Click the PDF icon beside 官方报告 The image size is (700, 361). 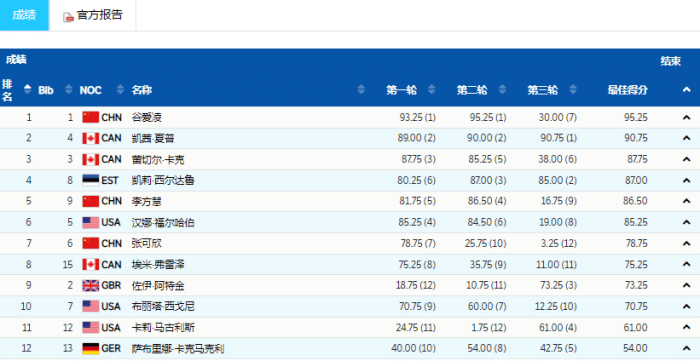(x=68, y=17)
